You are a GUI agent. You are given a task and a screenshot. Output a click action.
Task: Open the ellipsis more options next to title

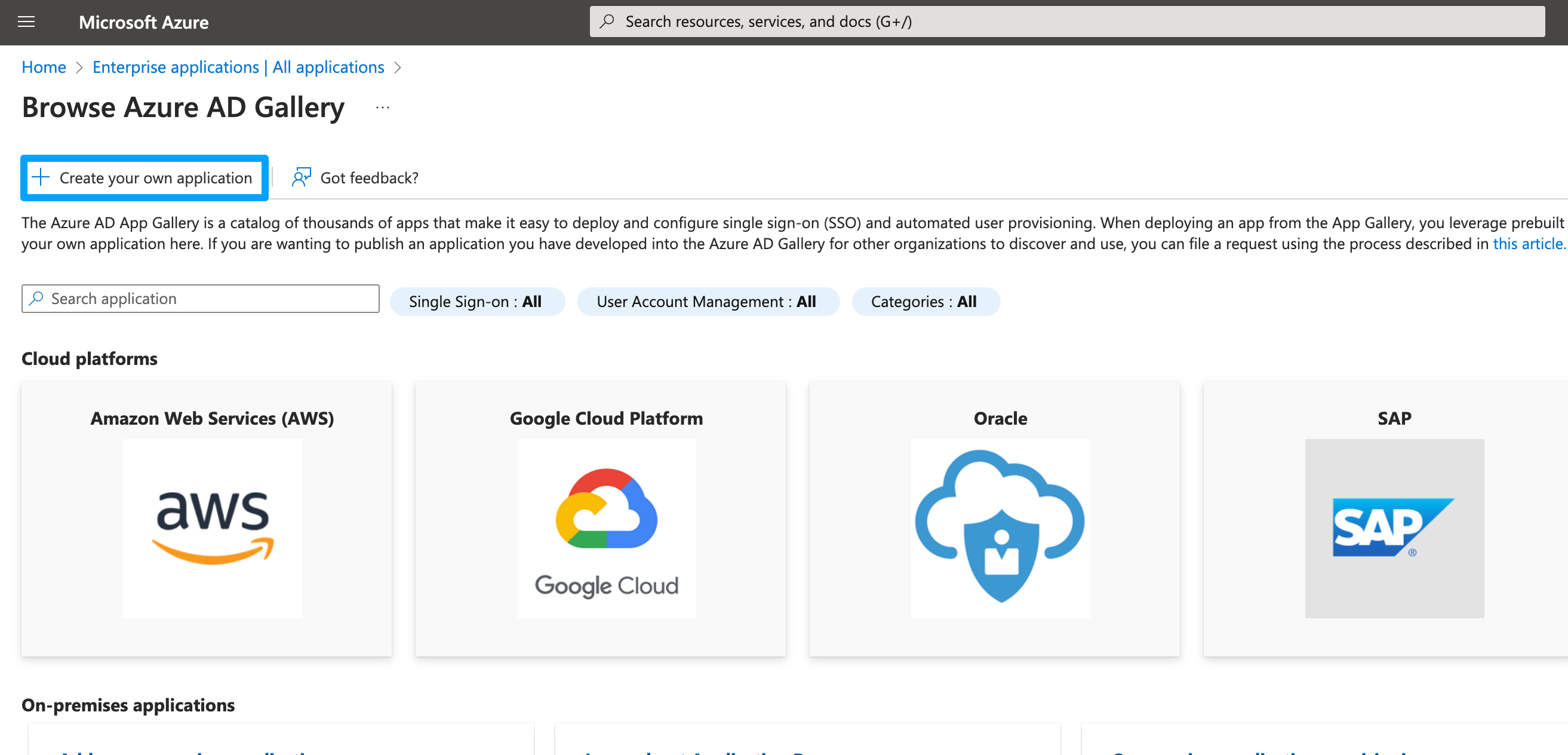pos(382,108)
